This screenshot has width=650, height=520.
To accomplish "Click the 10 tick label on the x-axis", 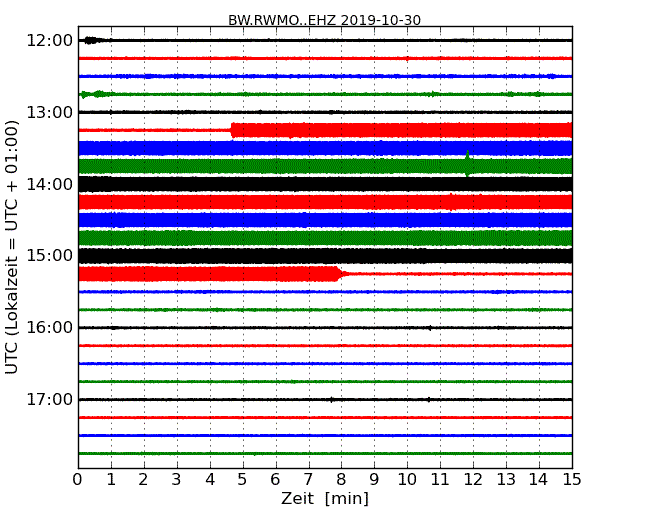I will 407,480.
